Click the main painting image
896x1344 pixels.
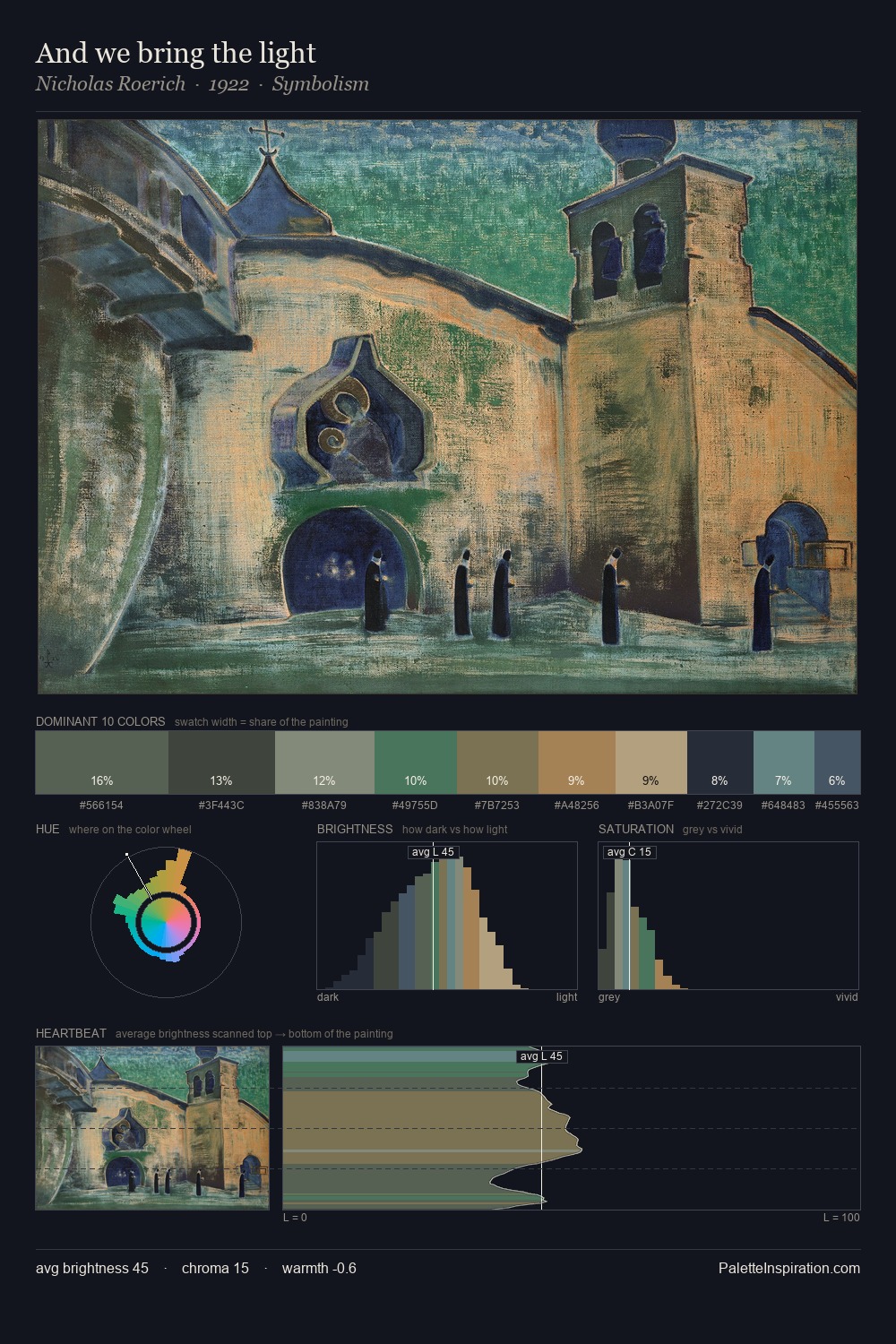tap(447, 407)
